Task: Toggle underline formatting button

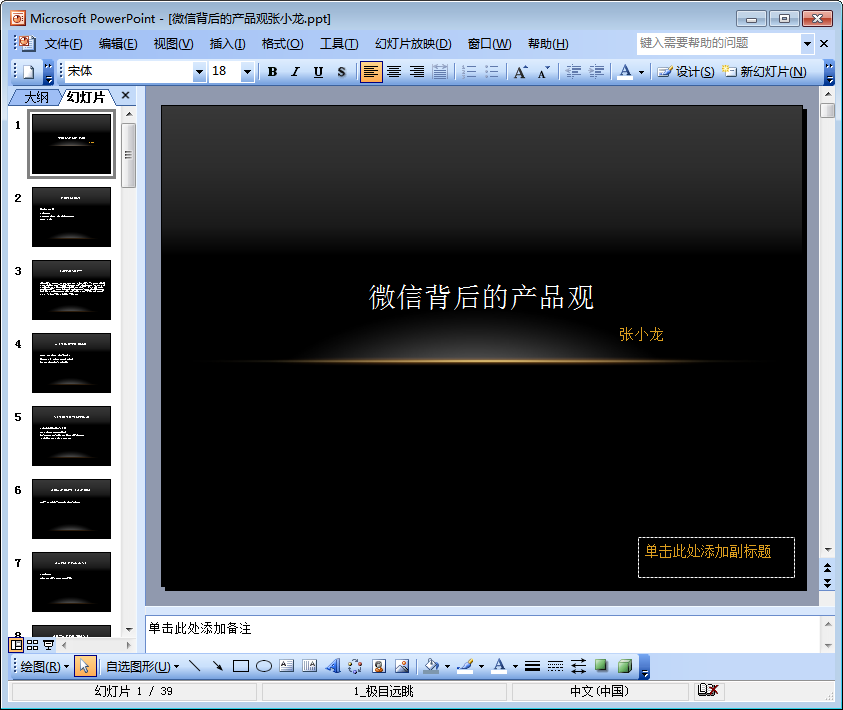Action: pos(318,71)
